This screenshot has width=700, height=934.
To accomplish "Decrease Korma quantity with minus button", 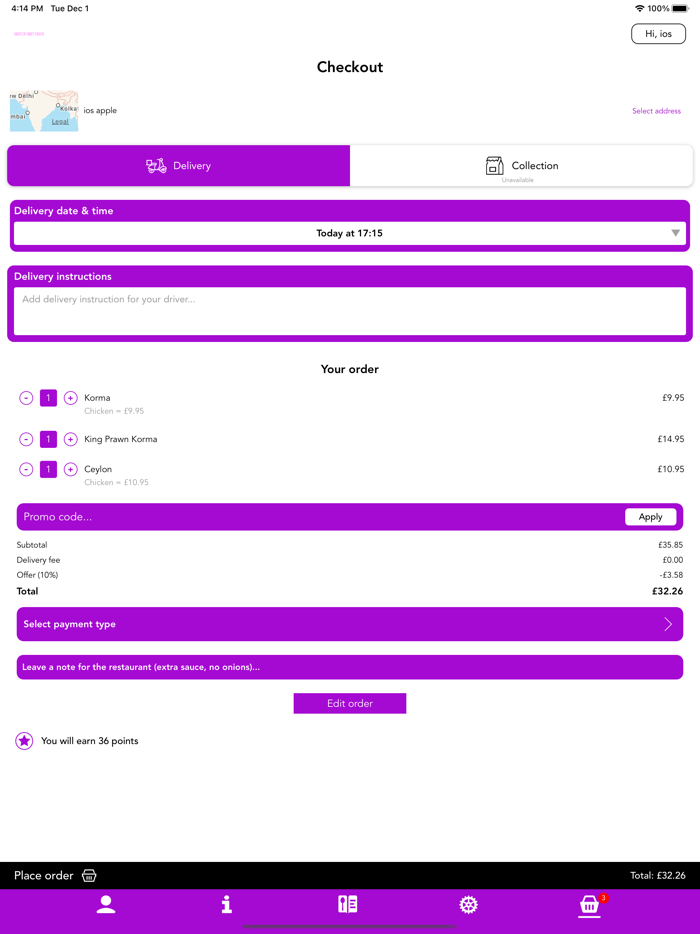I will [x=26, y=398].
